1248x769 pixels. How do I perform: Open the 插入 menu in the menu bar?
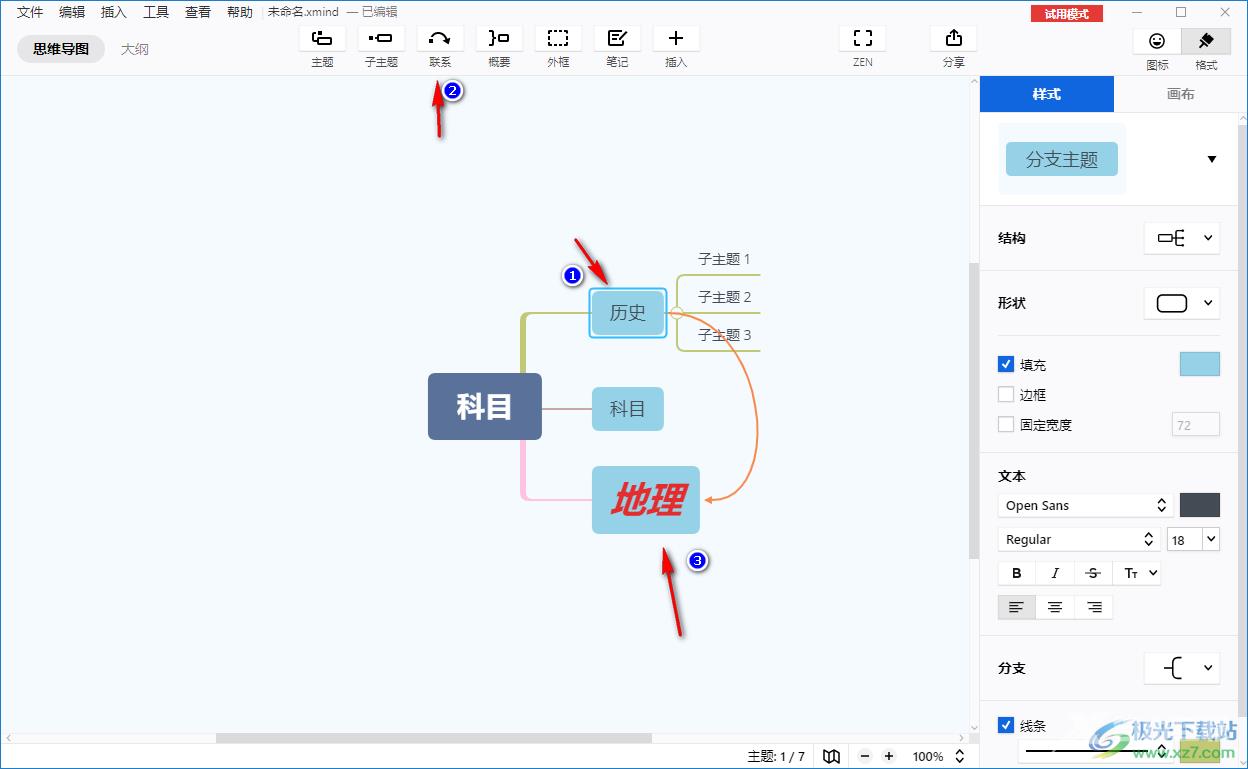(x=114, y=12)
